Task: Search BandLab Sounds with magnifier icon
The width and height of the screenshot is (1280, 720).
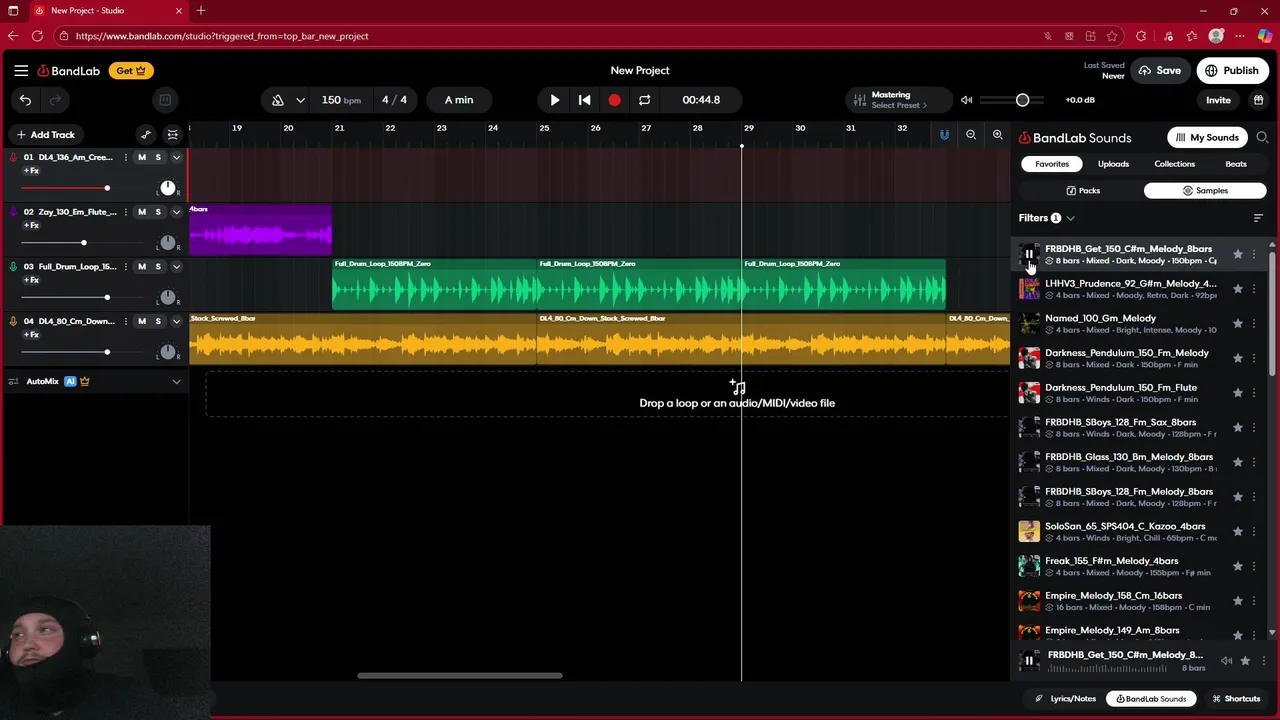Action: [1262, 138]
